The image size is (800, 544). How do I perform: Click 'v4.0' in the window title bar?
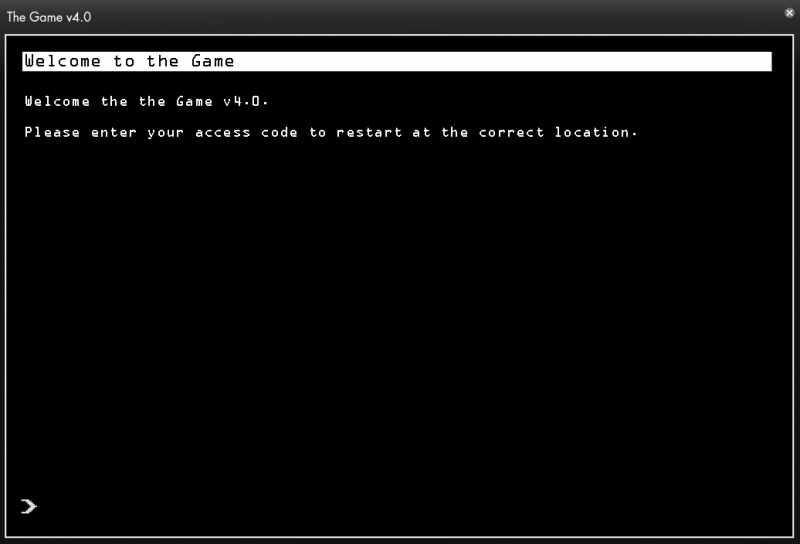click(79, 17)
